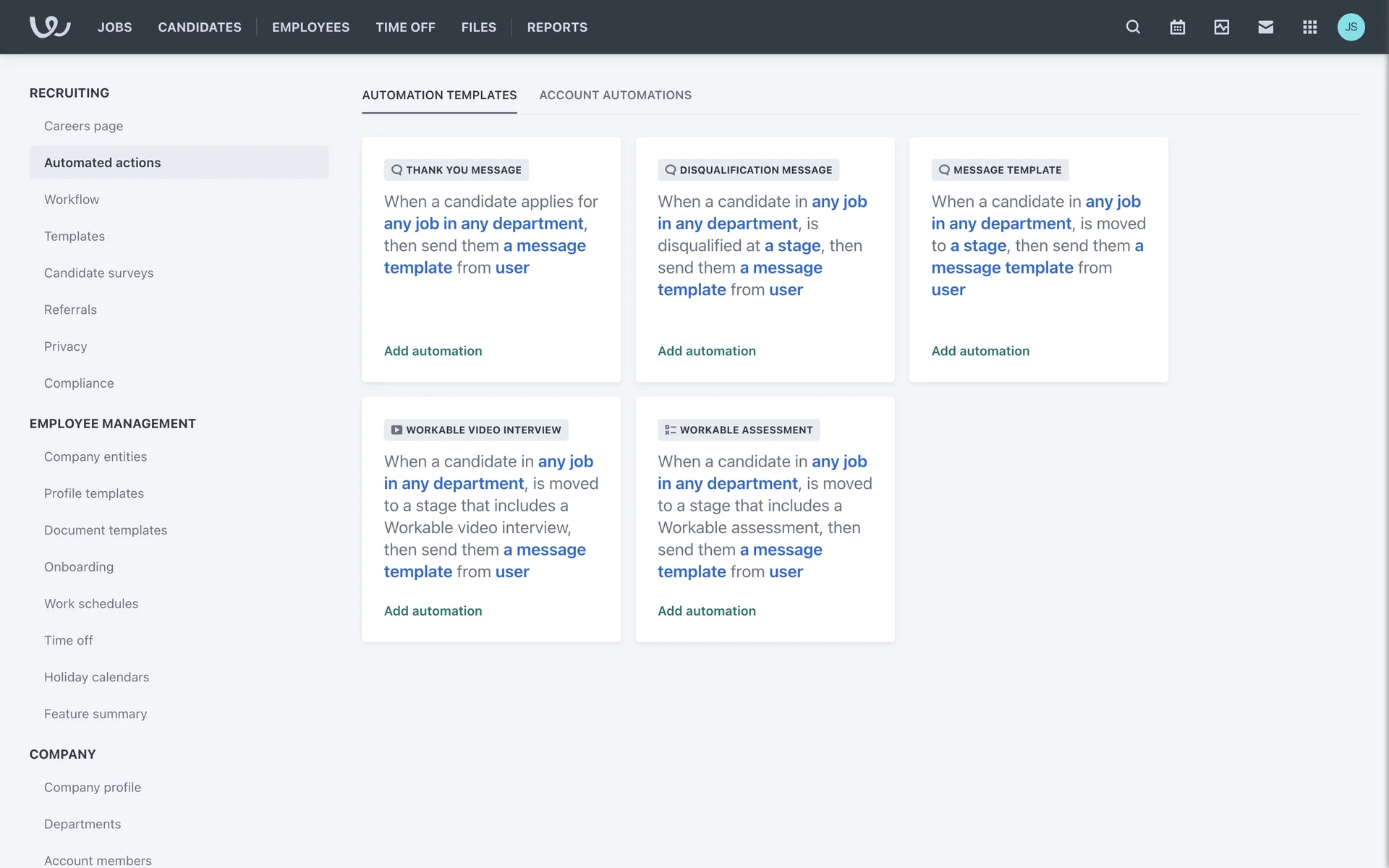Click the JS user avatar
The width and height of the screenshot is (1389, 868).
pos(1351,27)
